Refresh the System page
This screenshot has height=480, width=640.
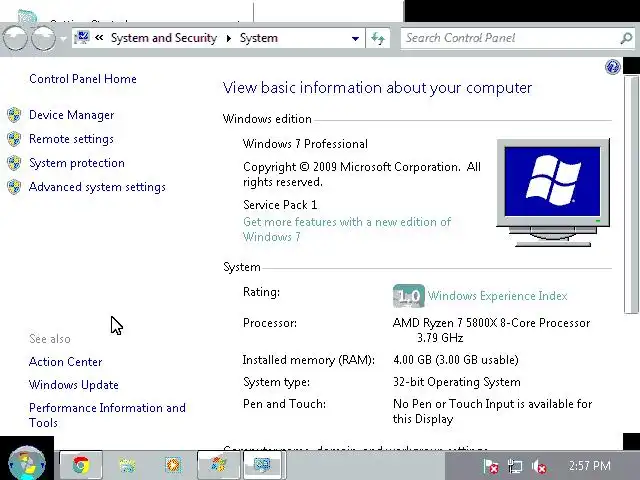coord(378,38)
